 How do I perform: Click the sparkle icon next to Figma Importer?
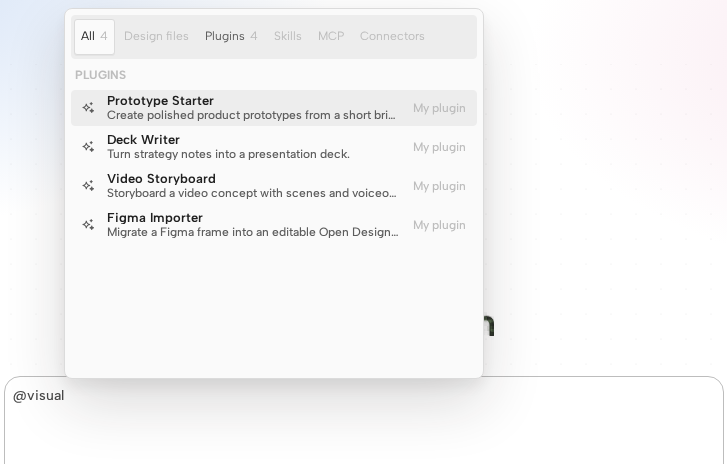pyautogui.click(x=89, y=224)
